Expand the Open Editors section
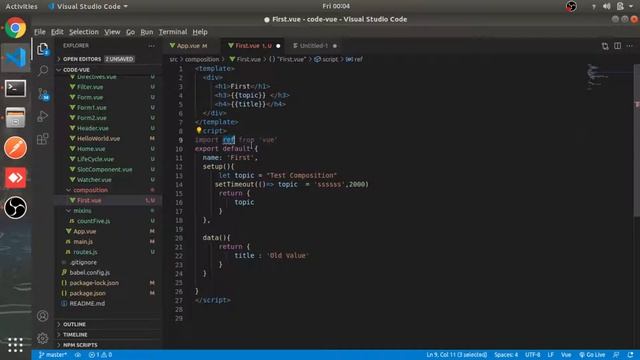The height and width of the screenshot is (360, 640). click(x=108, y=59)
